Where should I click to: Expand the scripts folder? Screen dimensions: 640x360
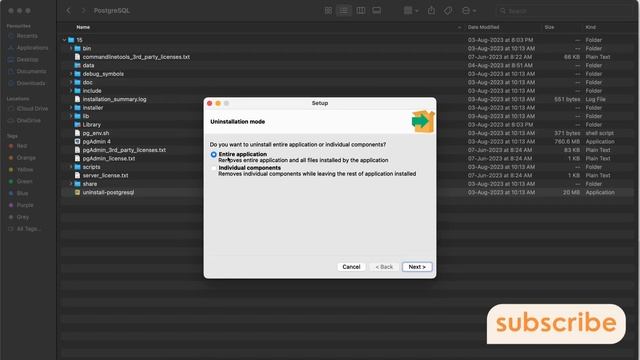click(x=71, y=167)
